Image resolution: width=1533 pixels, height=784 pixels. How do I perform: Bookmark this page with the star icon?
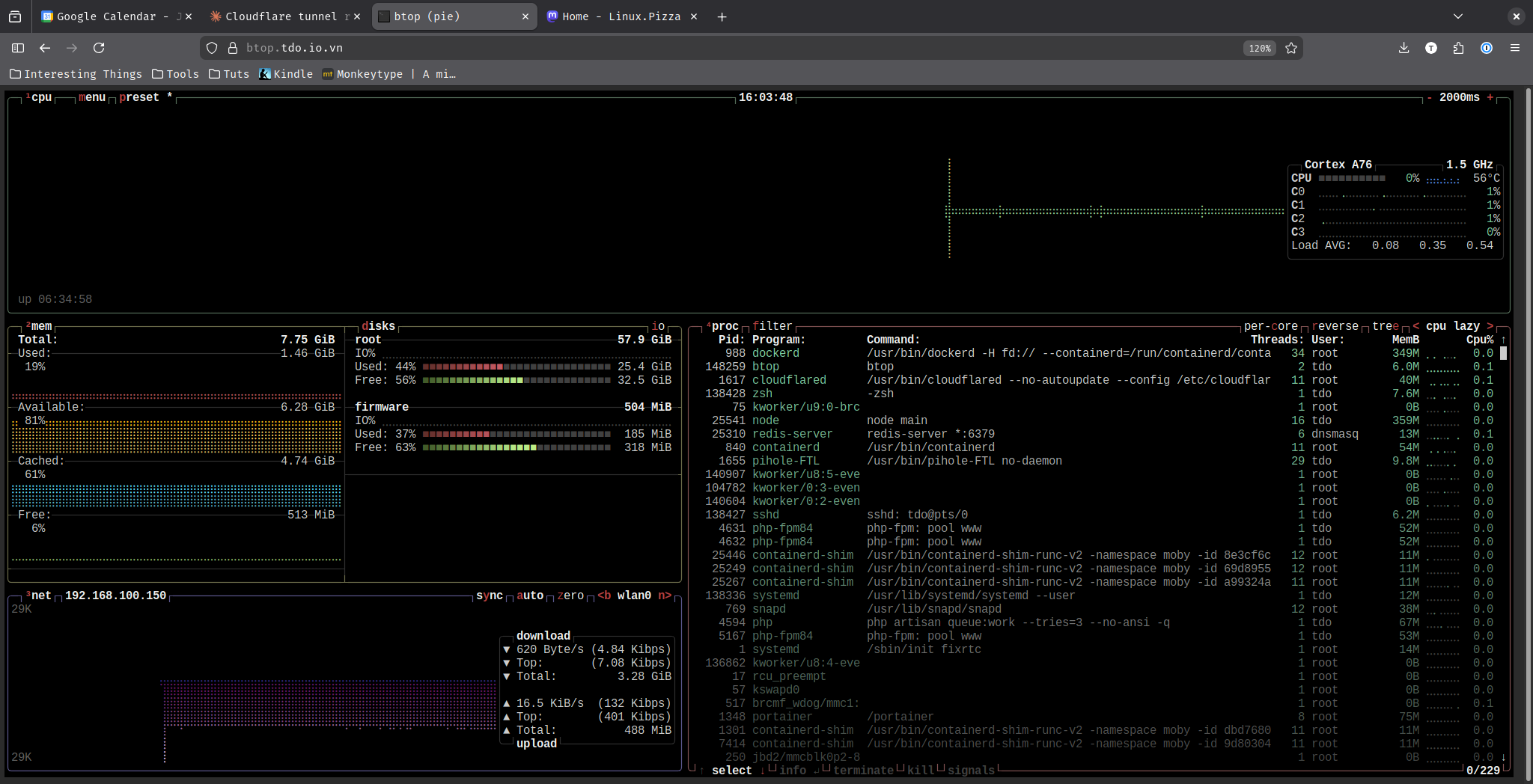[x=1291, y=48]
